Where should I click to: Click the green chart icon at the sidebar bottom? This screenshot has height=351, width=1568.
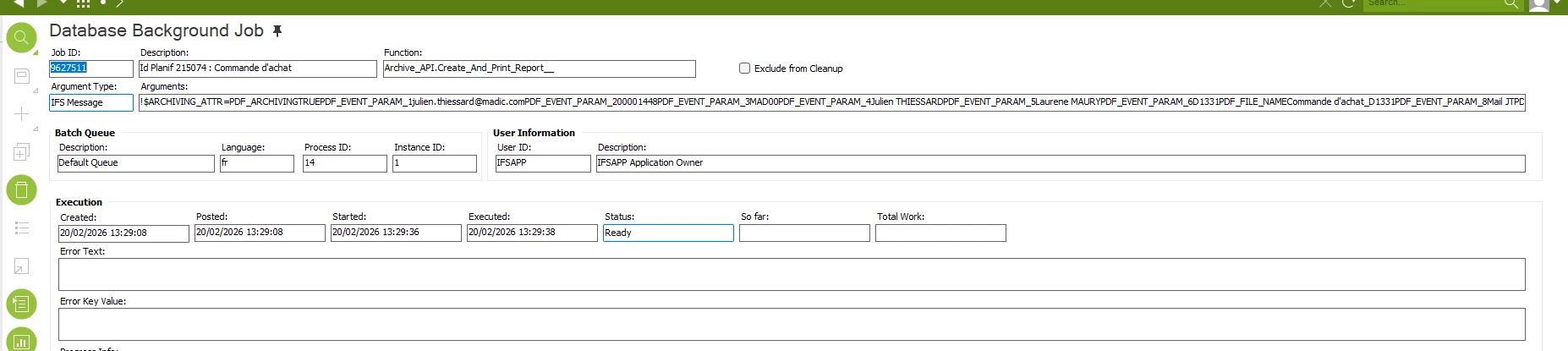pyautogui.click(x=21, y=340)
